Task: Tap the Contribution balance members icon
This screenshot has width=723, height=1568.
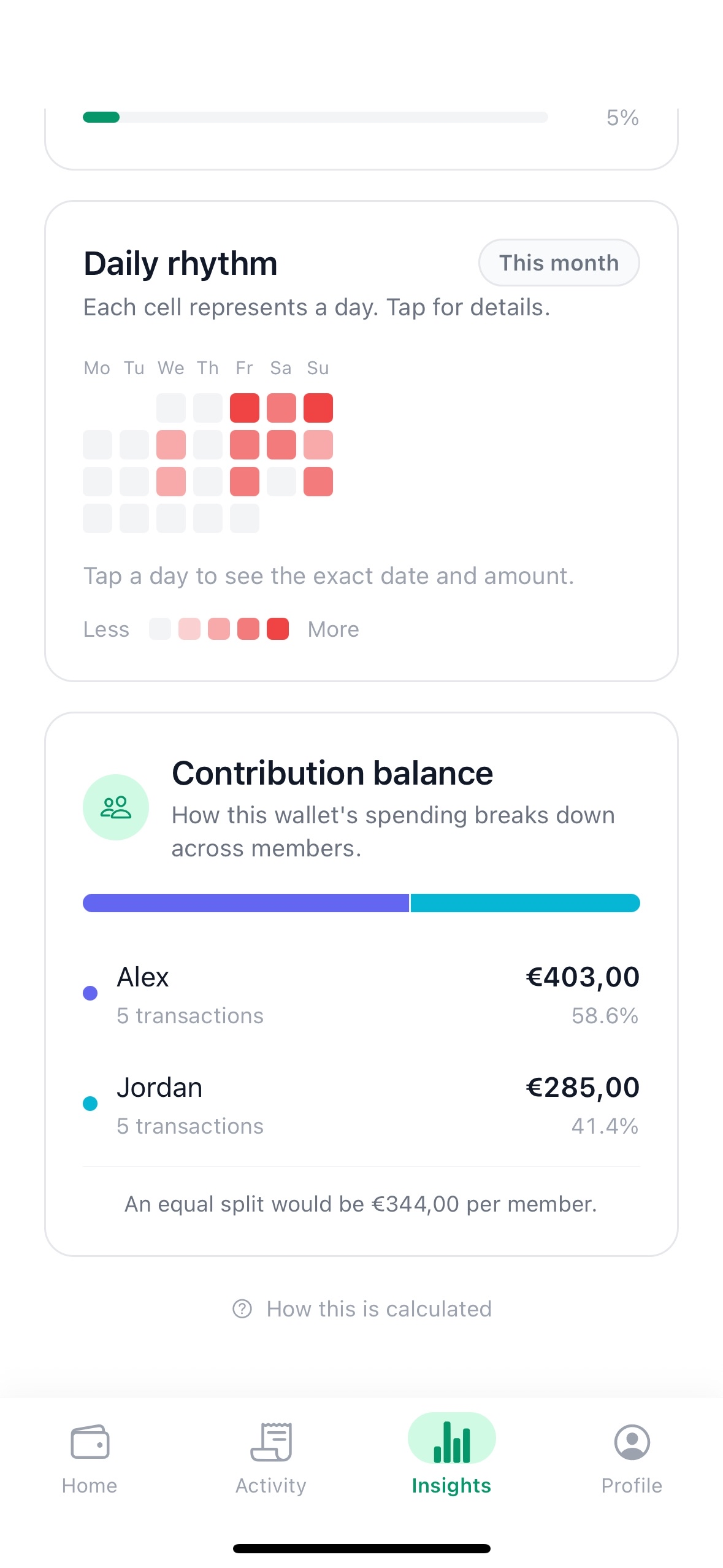Action: 116,807
